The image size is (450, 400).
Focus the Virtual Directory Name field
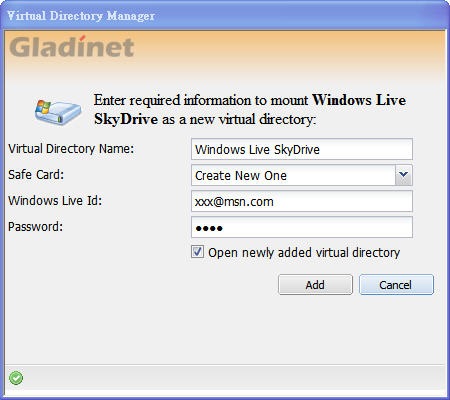302,149
